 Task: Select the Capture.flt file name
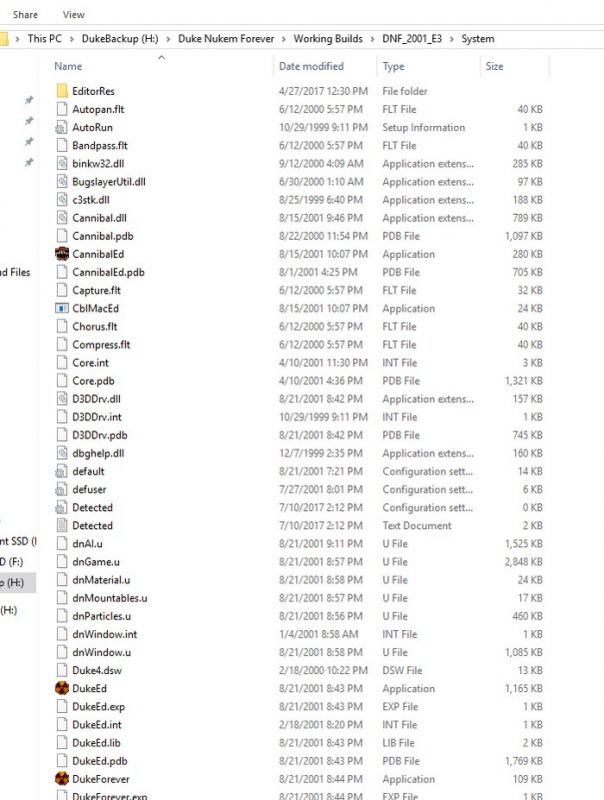[x=96, y=290]
